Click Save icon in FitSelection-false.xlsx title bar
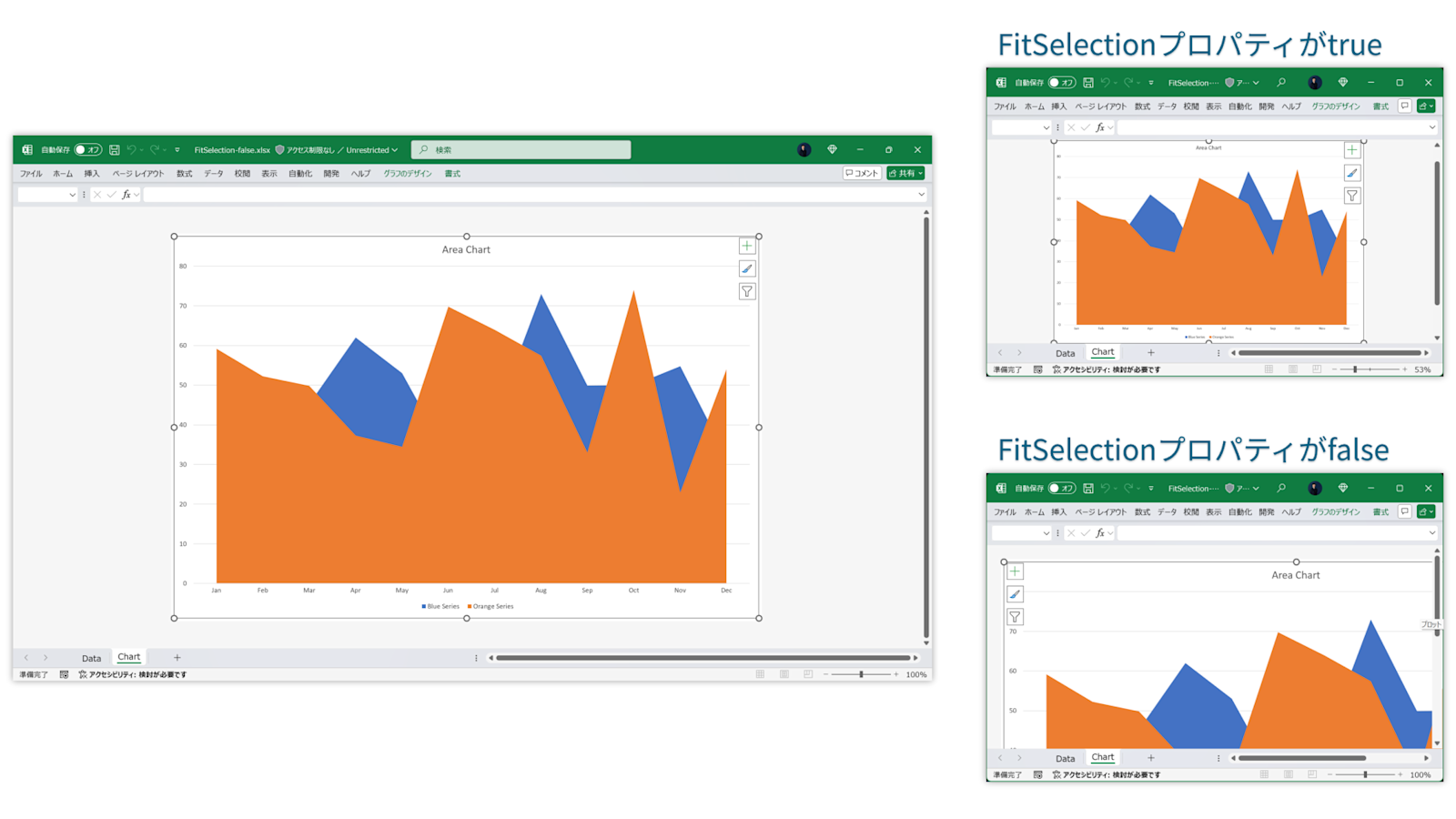 click(115, 150)
